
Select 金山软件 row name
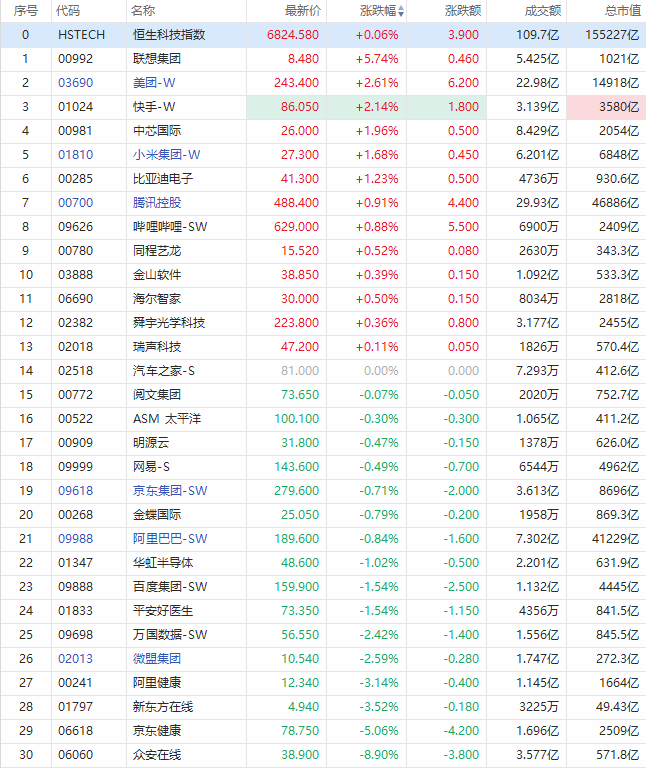point(157,275)
